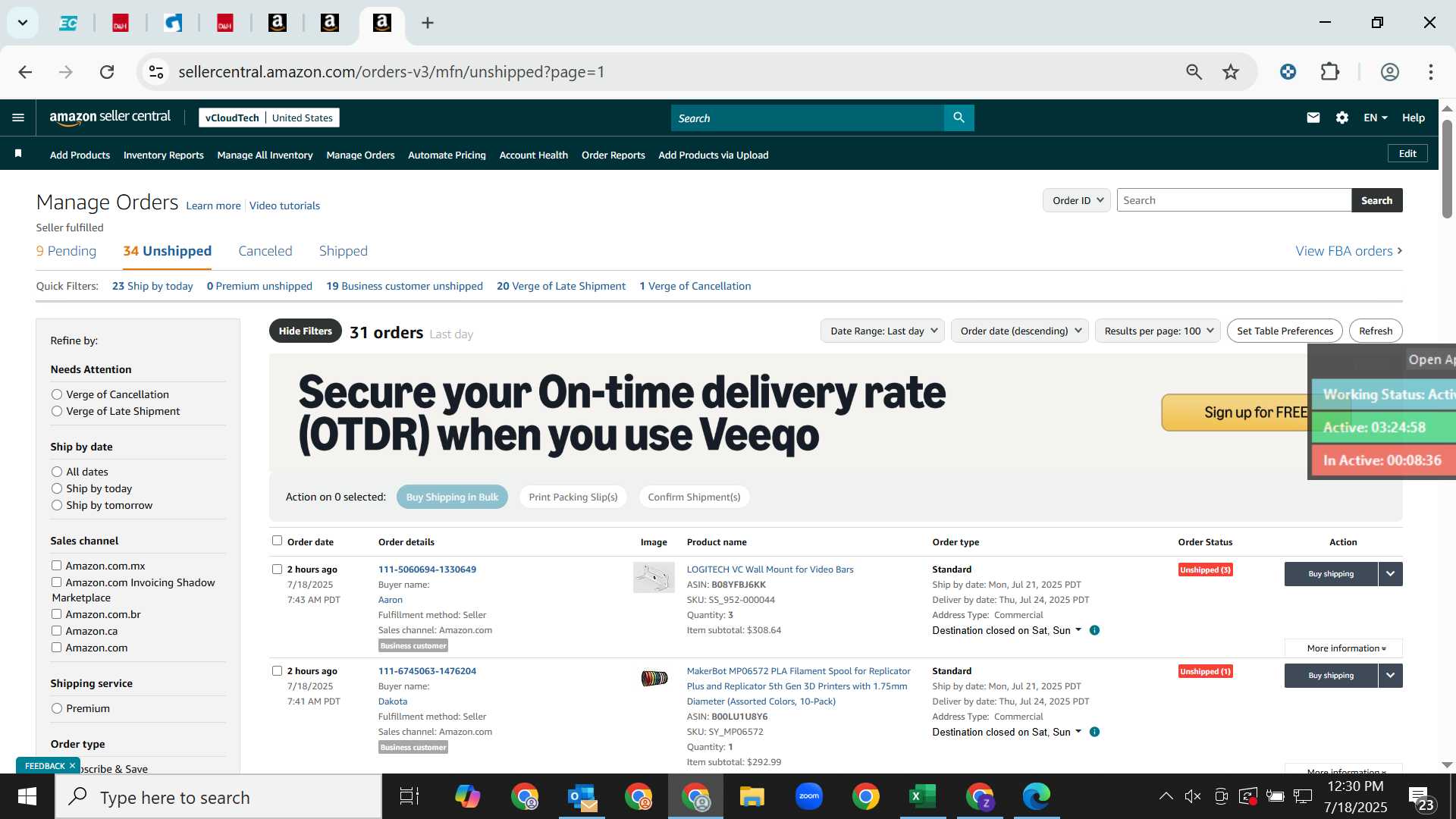
Task: Open the LOGITECH VC Wall Mount product link
Action: pos(770,570)
